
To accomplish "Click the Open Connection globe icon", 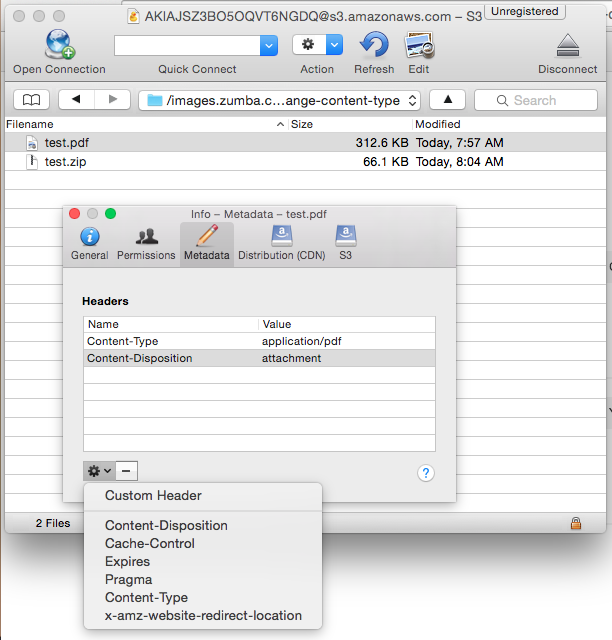I will 60,44.
